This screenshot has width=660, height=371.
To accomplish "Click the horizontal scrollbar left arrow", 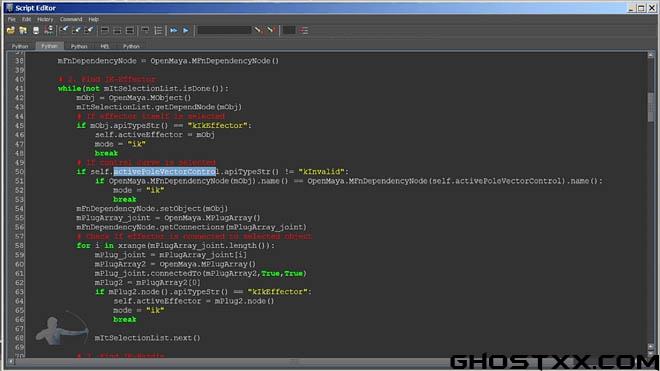I will click(11, 361).
